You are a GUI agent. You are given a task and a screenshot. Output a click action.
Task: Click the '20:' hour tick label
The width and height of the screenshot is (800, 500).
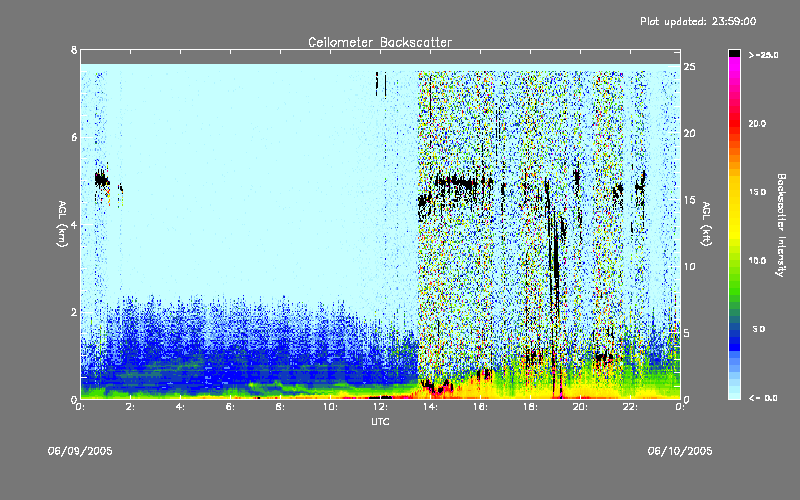click(580, 407)
